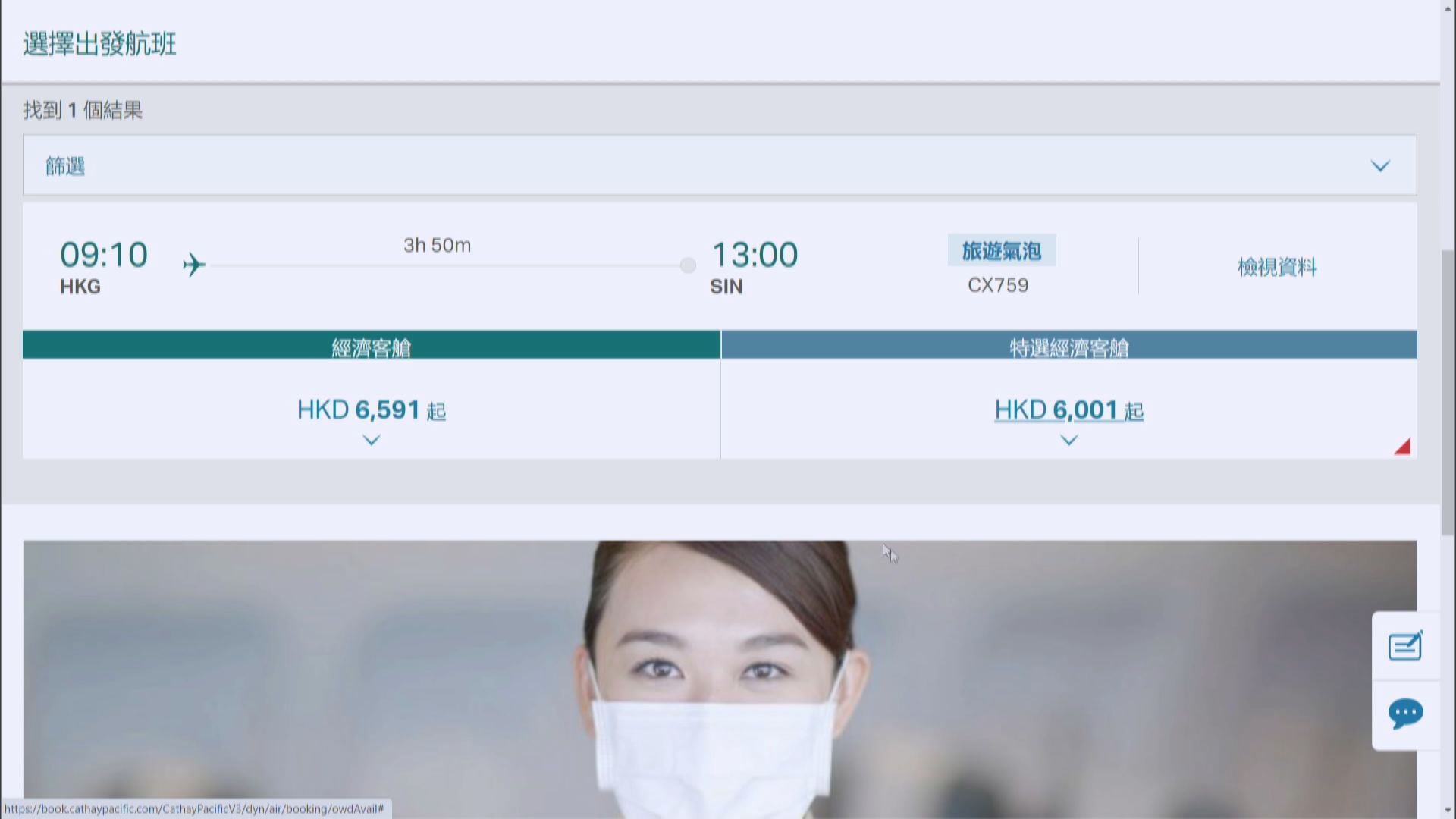Image resolution: width=1456 pixels, height=819 pixels.
Task: Expand the 篩選 filter dropdown chevron
Action: (x=1380, y=166)
